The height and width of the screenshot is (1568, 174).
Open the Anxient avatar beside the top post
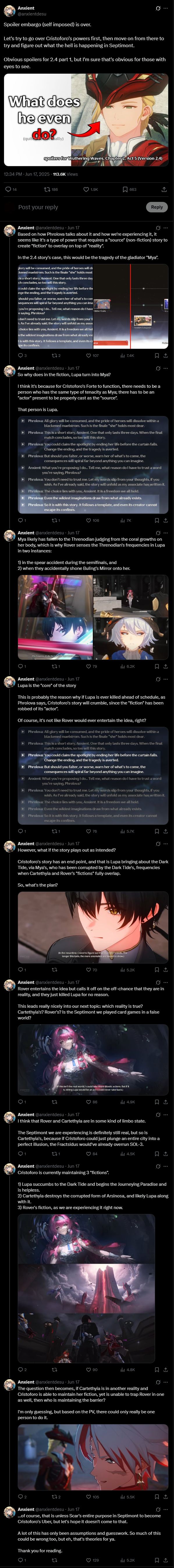(x=9, y=11)
